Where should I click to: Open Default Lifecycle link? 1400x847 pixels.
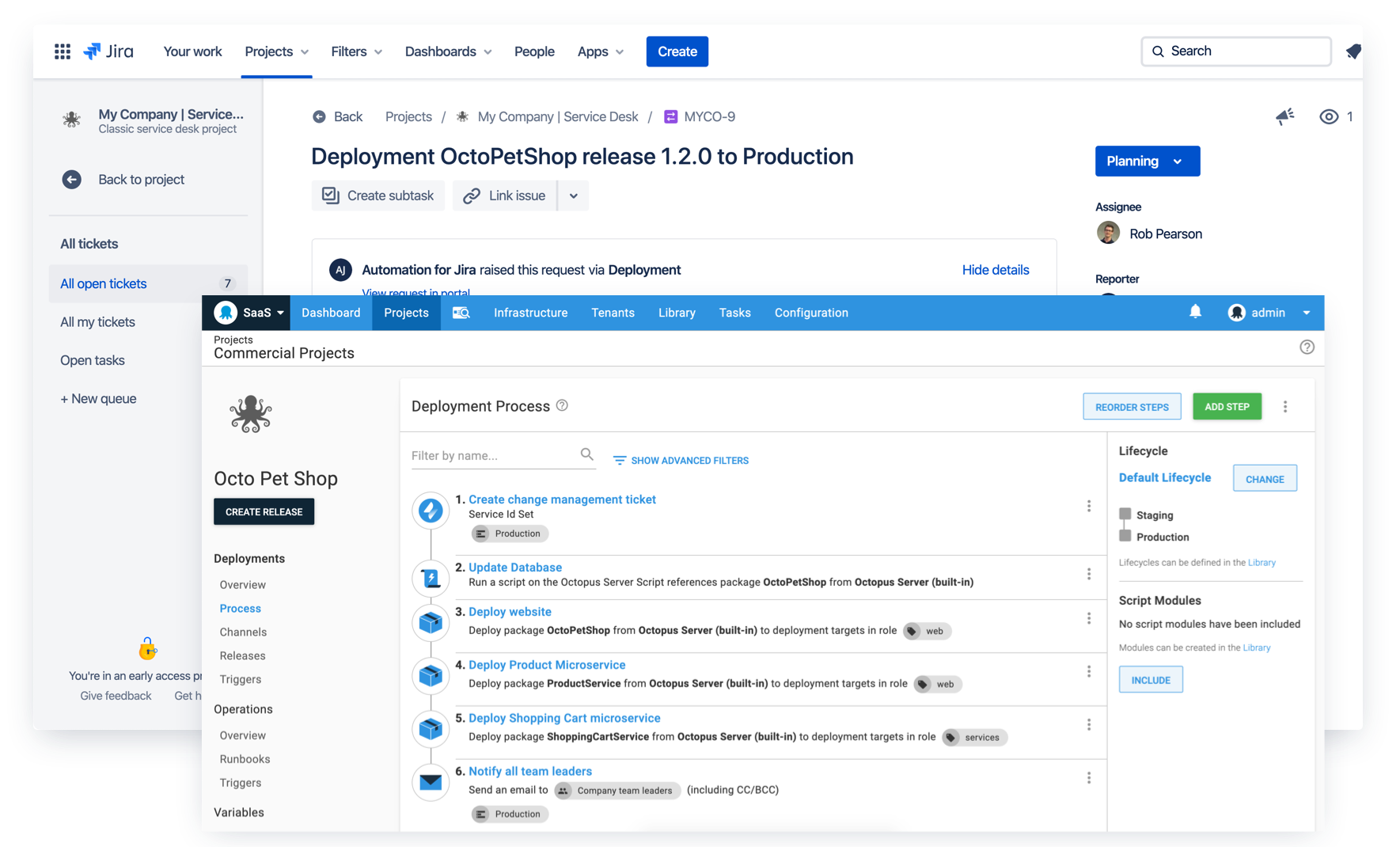click(1164, 477)
